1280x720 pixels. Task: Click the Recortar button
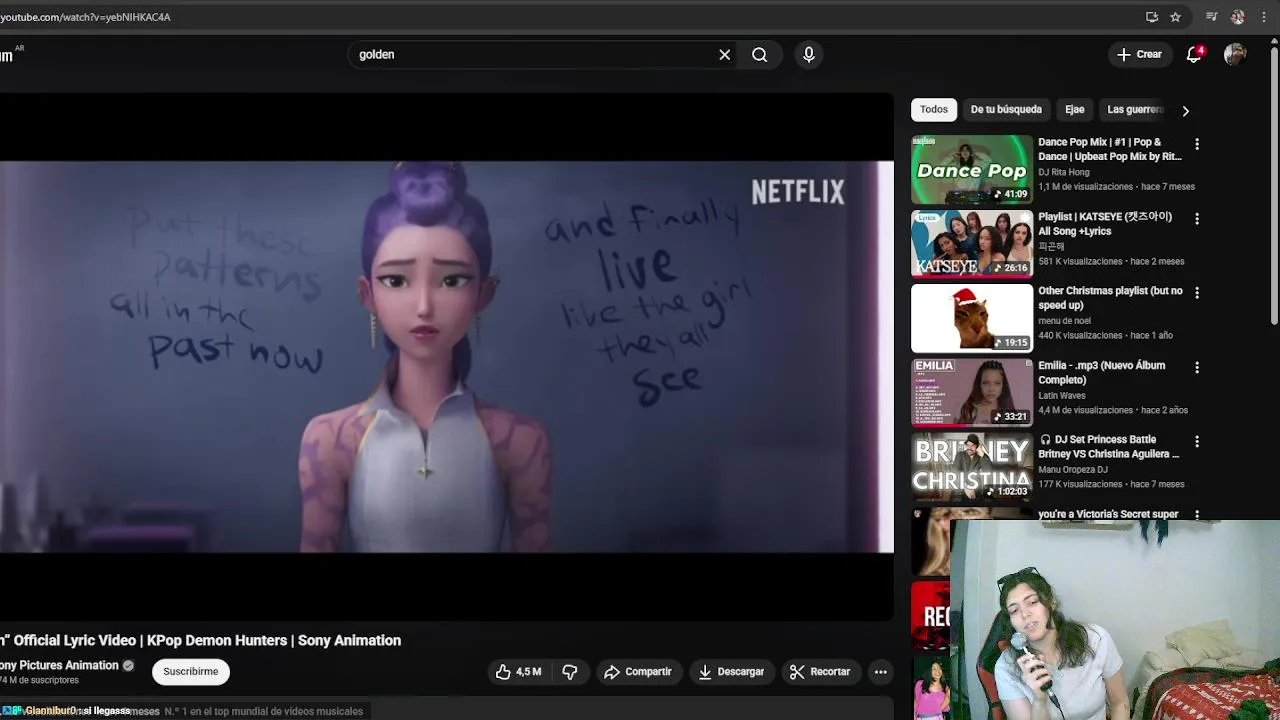coord(820,672)
